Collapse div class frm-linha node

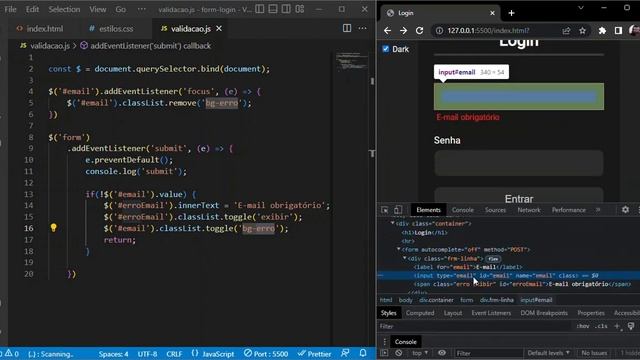click(x=405, y=258)
